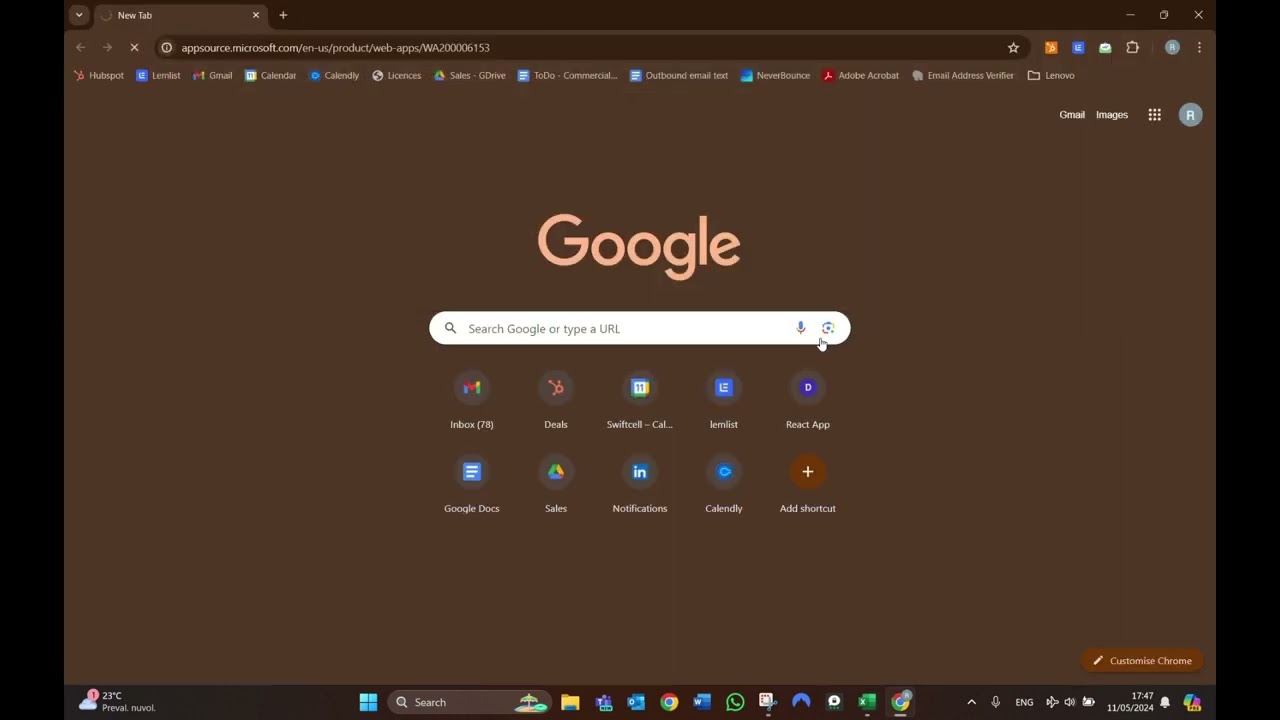Click the voice search microphone icon
The image size is (1280, 720).
[x=800, y=328]
